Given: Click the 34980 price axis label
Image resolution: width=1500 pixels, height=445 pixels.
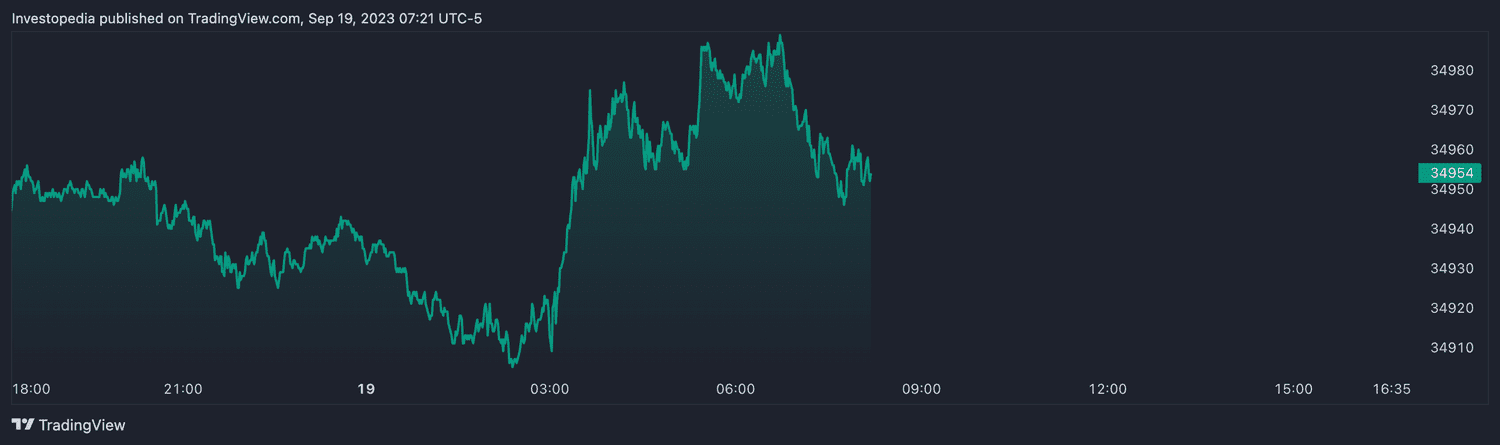Looking at the screenshot, I should [x=1453, y=71].
